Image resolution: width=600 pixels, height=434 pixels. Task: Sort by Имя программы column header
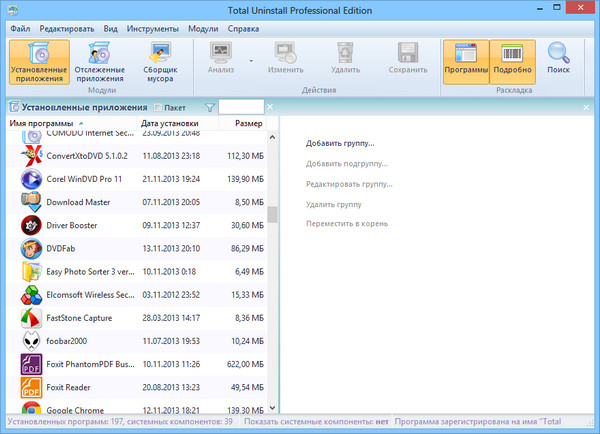(x=40, y=124)
